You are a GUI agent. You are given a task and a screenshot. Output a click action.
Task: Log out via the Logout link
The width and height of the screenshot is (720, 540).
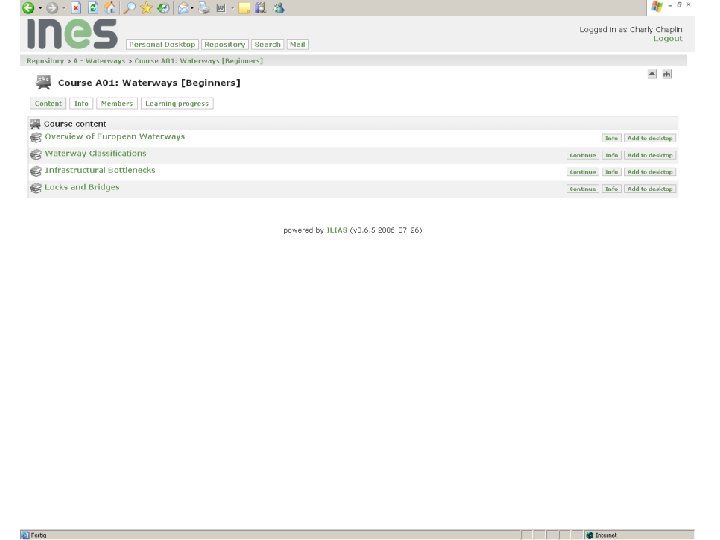click(x=668, y=39)
